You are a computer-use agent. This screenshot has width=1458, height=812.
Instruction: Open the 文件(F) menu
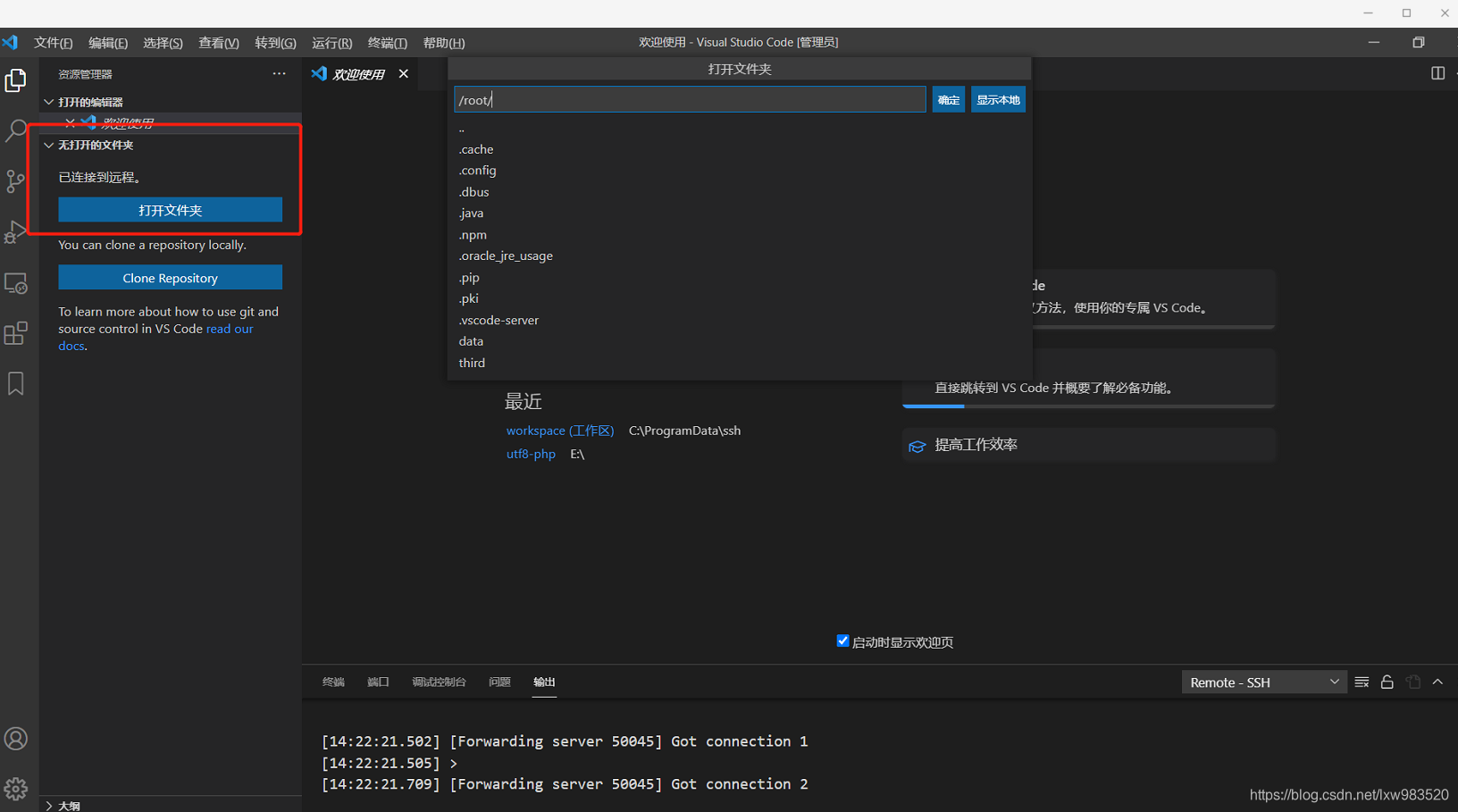pos(54,43)
